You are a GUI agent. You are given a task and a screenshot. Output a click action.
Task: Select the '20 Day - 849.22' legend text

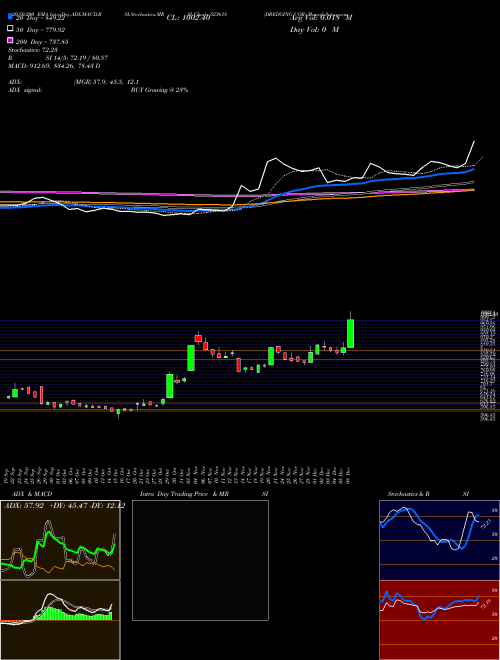(42, 18)
